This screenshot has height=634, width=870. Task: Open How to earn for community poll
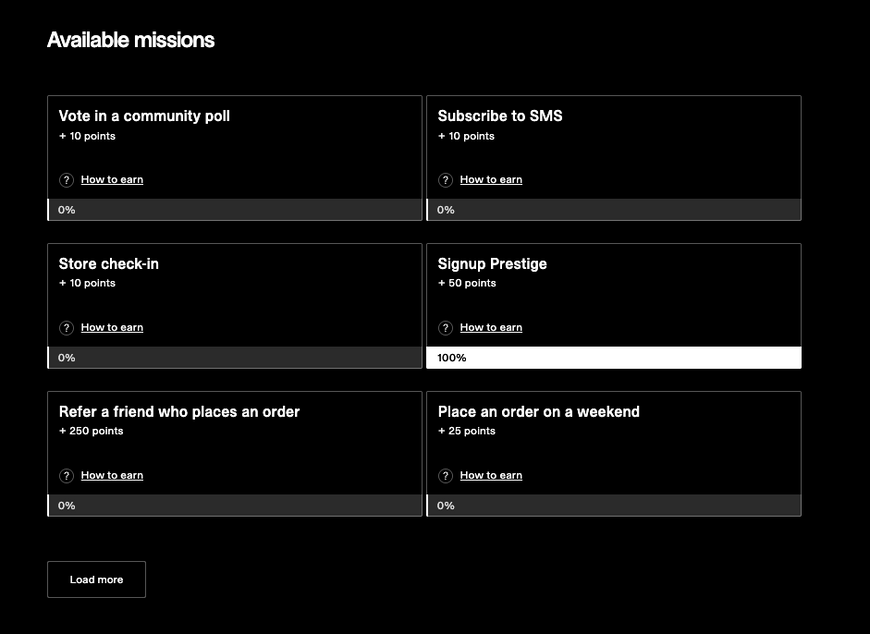coord(112,180)
